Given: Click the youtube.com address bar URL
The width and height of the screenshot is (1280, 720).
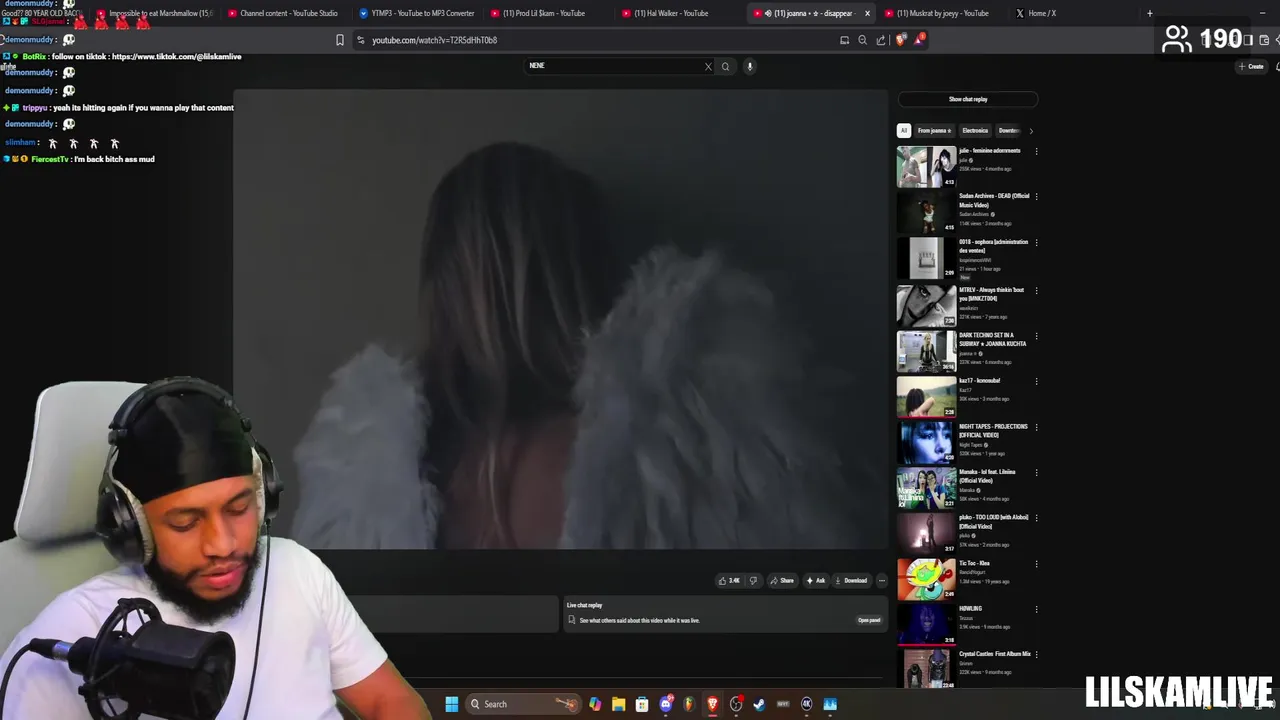Looking at the screenshot, I should [434, 40].
